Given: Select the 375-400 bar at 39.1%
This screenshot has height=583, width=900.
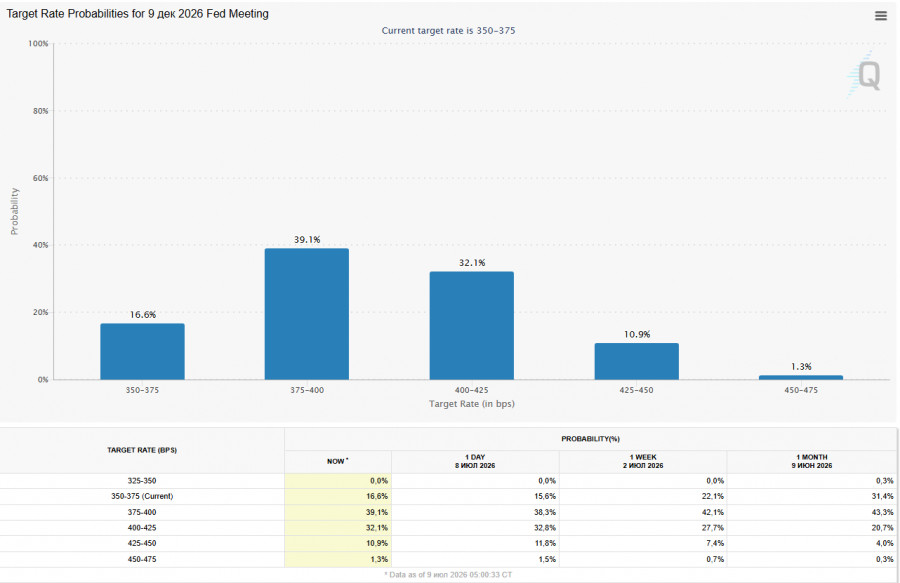Looking at the screenshot, I should 307,314.
